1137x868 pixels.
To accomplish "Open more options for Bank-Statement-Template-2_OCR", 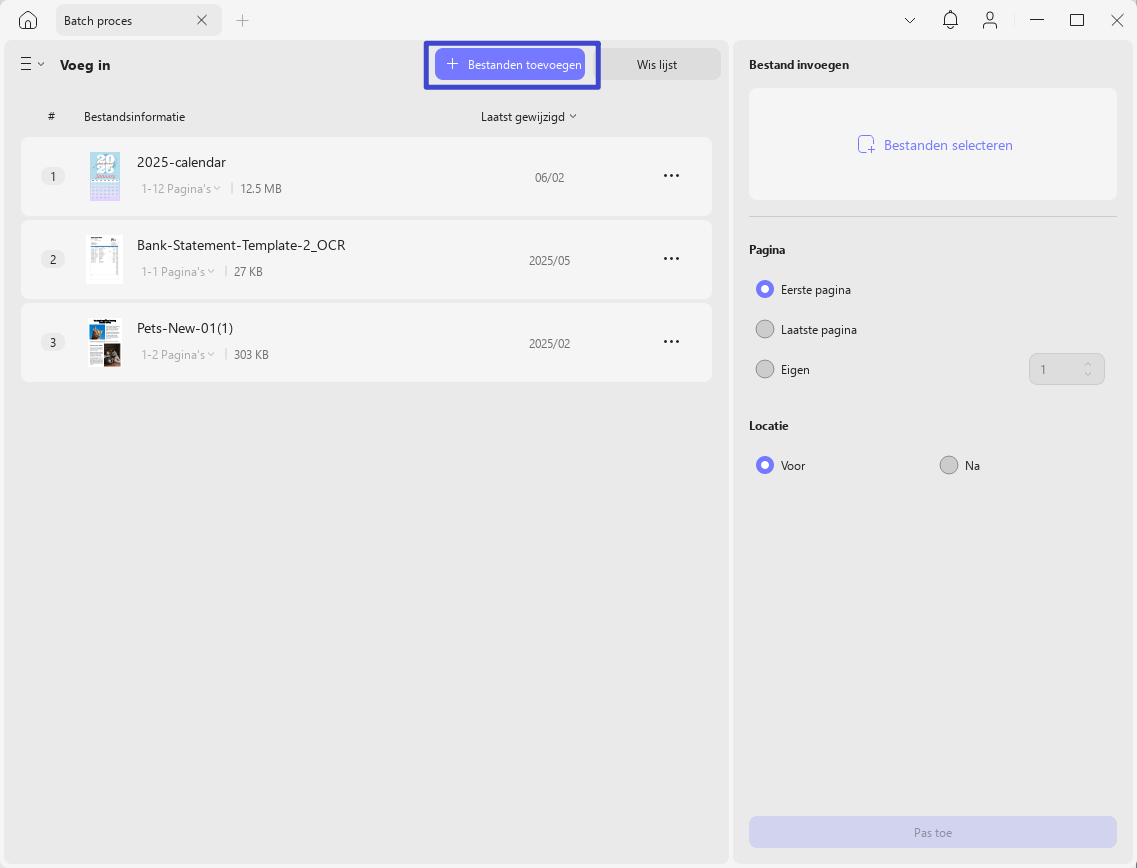I will click(671, 259).
